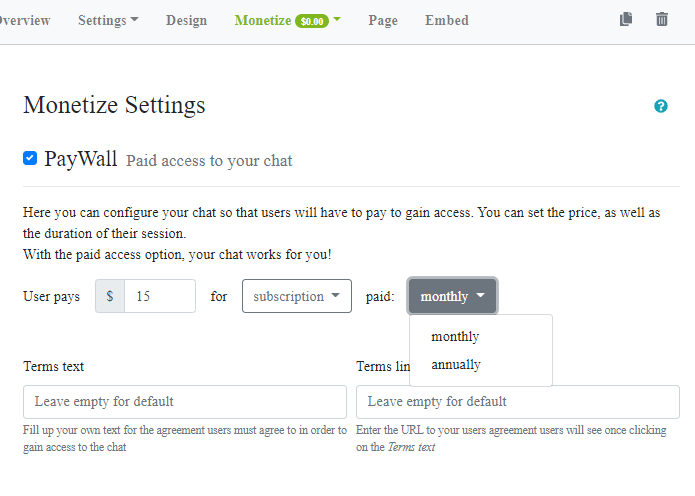This screenshot has height=496, width=695.
Task: Focus the Terms link URL field
Action: [x=517, y=402]
